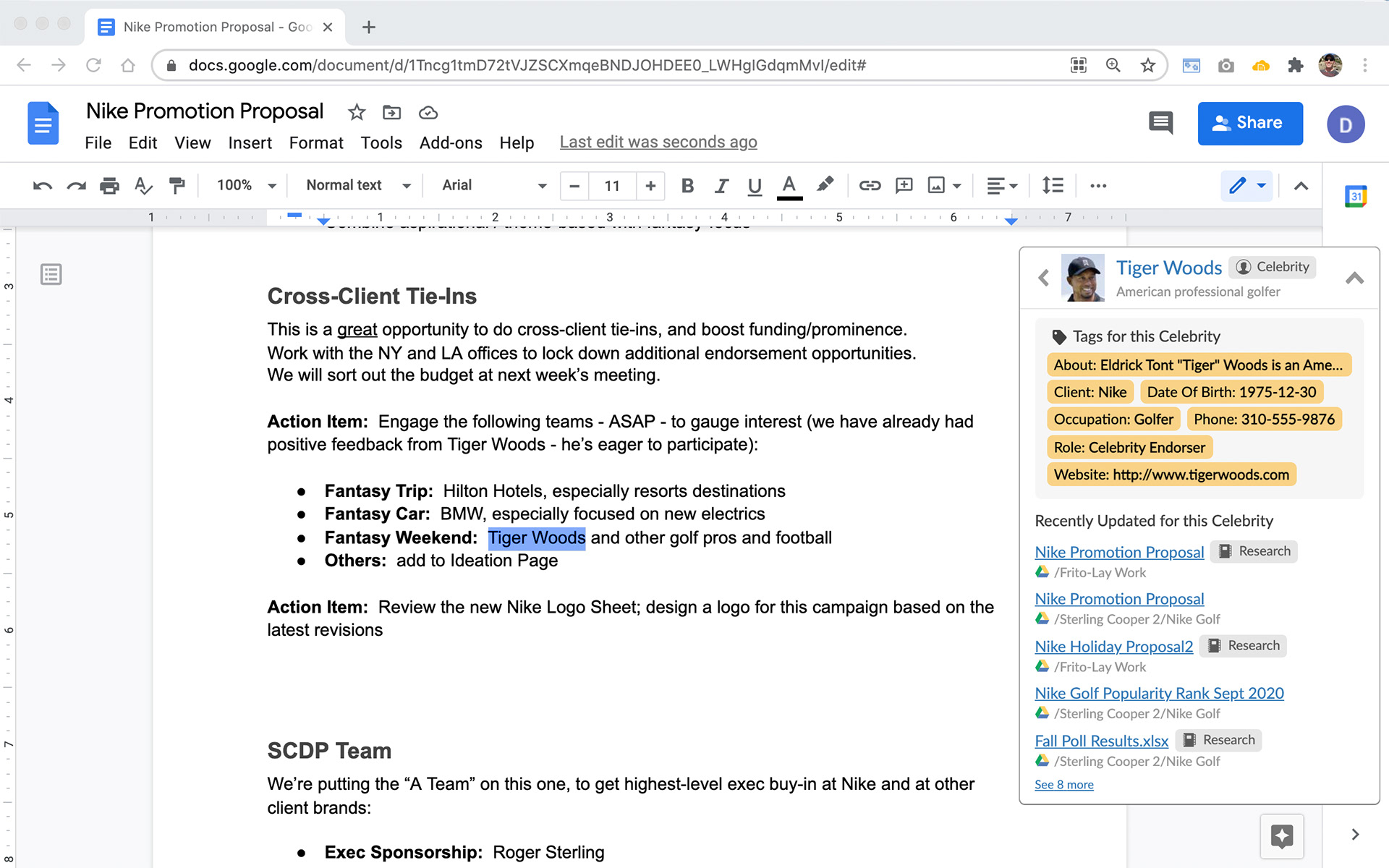Open the Format menu
This screenshot has height=868, width=1389.
coord(316,142)
